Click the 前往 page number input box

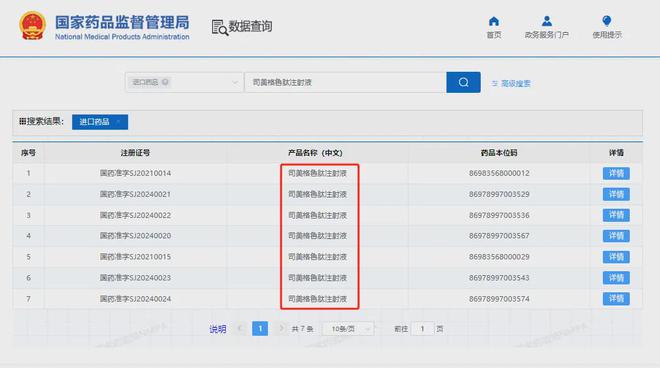click(x=422, y=328)
